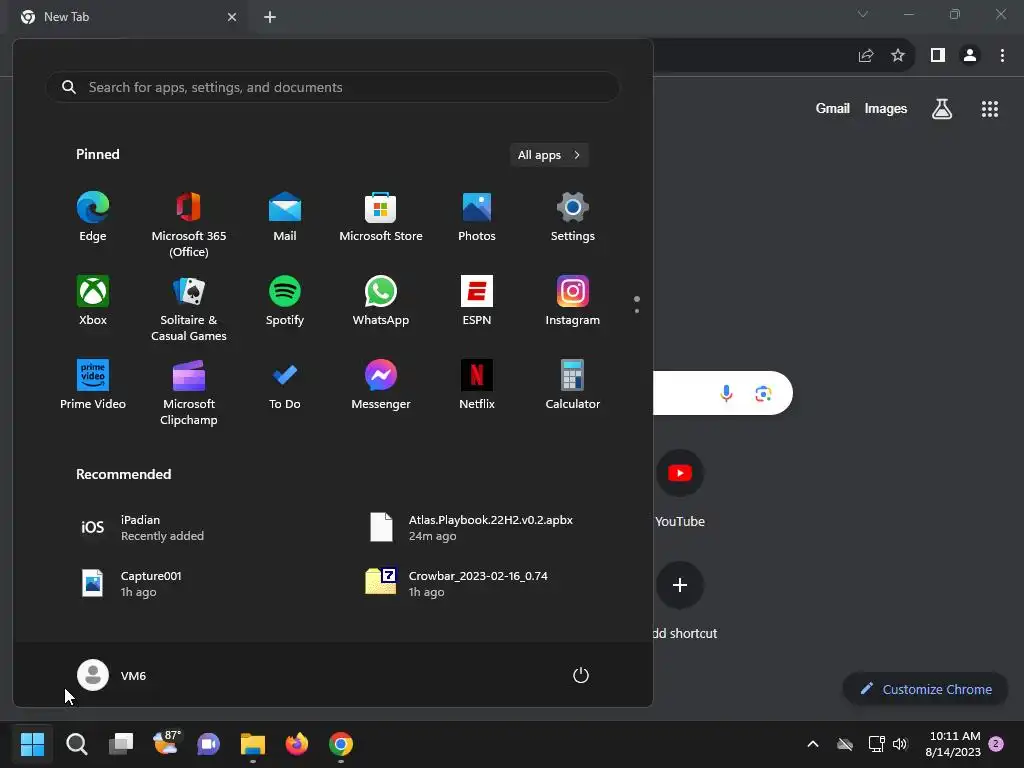Open the Edge pinned app
Viewport: 1024px width, 768px height.
pos(93,217)
